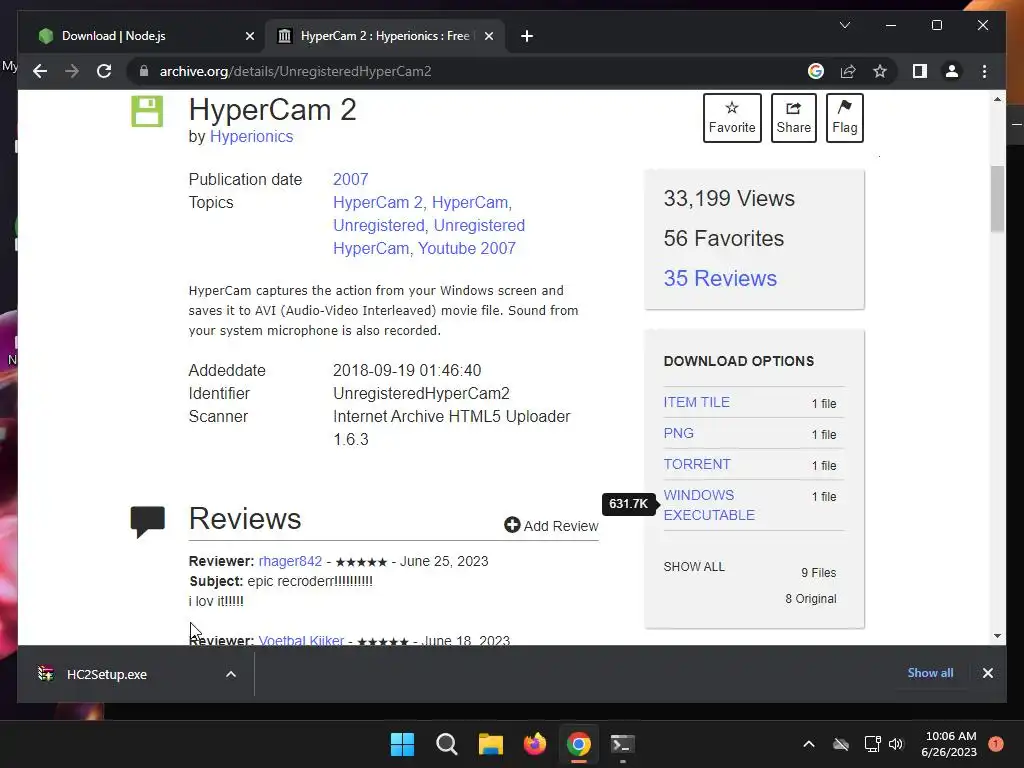Switch to Chrome on the taskbar

pos(579,744)
